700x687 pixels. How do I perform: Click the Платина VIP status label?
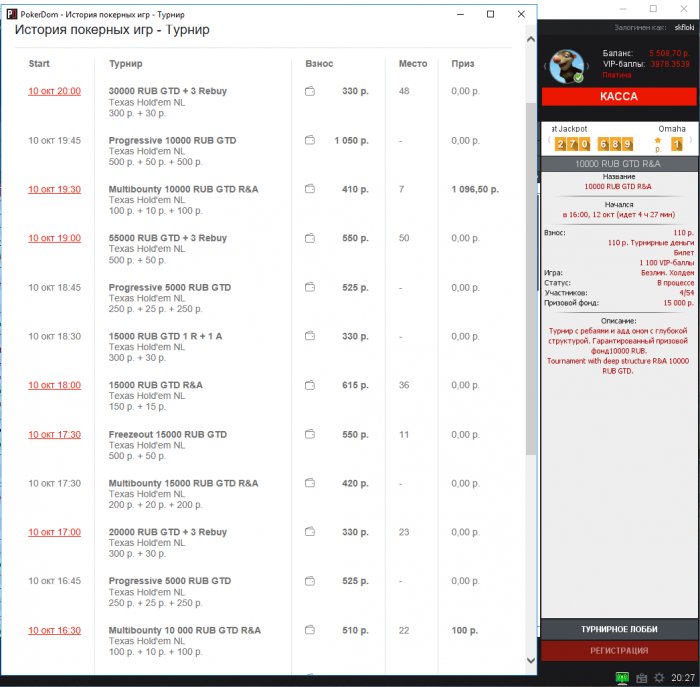point(617,75)
